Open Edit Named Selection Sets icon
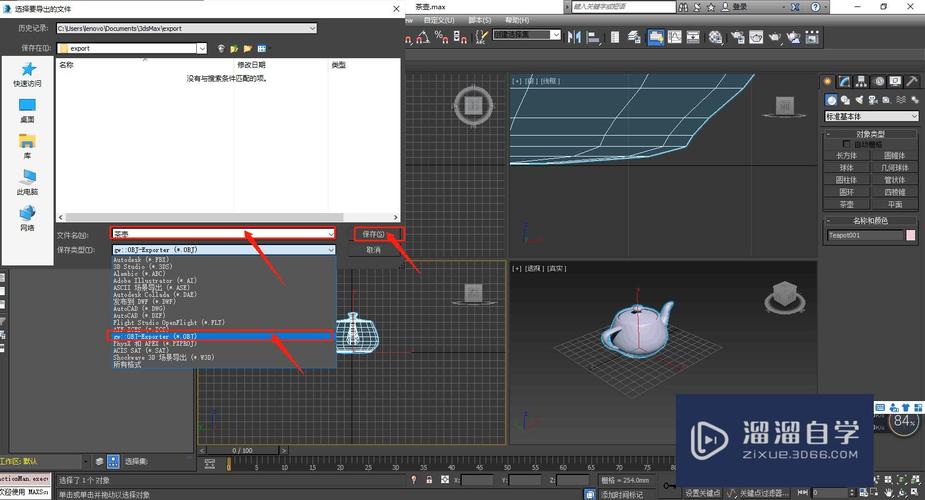The height and width of the screenshot is (500, 925). pyautogui.click(x=481, y=38)
